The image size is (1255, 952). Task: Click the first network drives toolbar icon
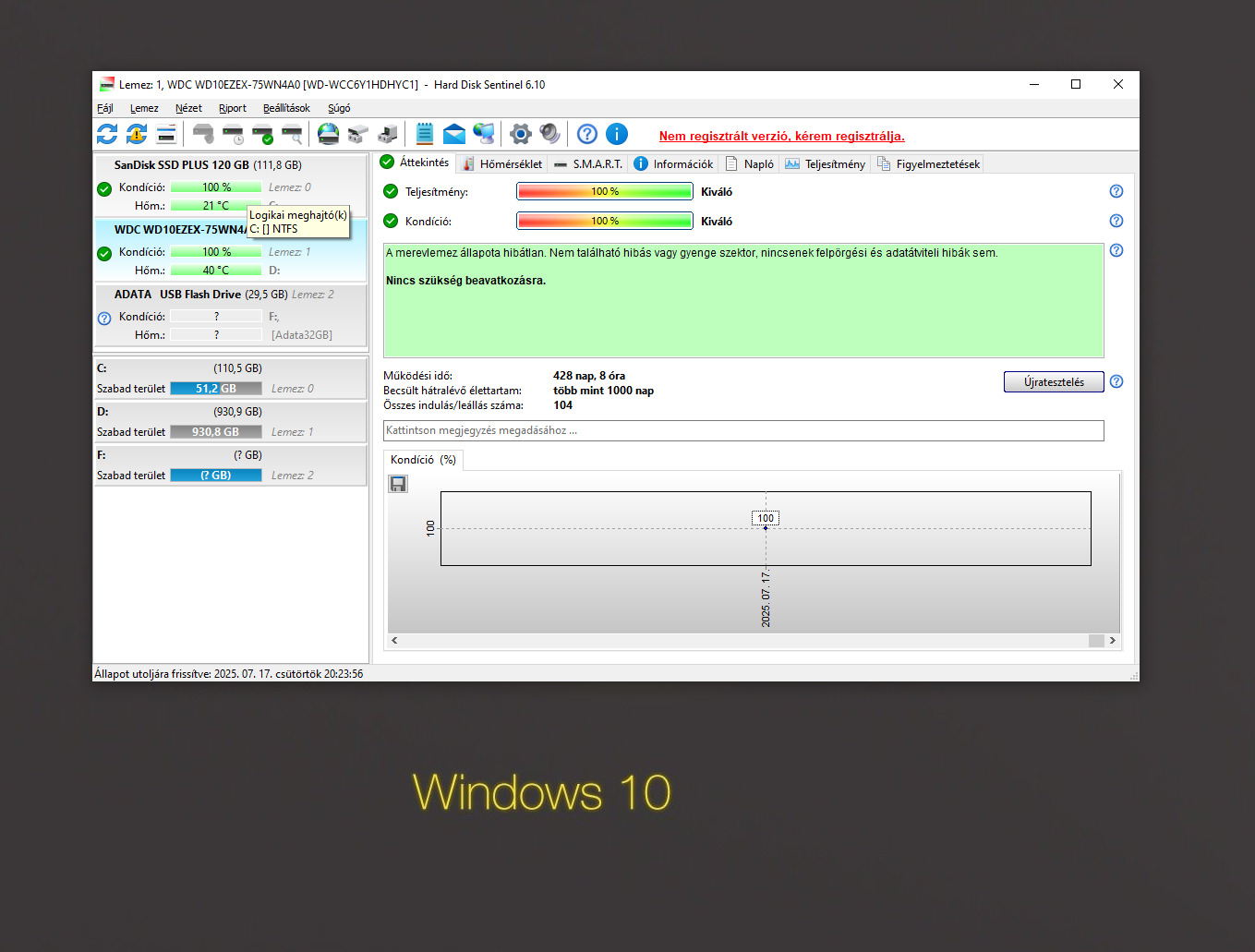click(358, 134)
